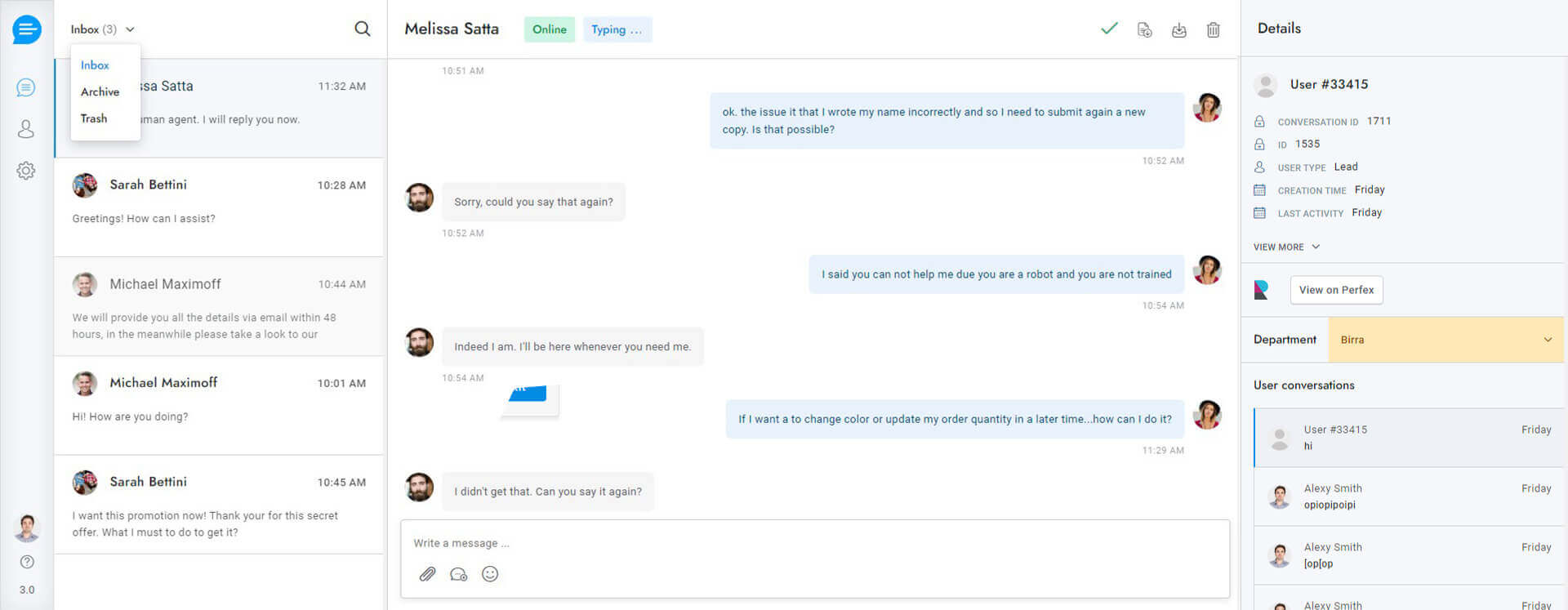The height and width of the screenshot is (610, 1568).
Task: Click the paperclip attachment icon
Action: (x=427, y=574)
